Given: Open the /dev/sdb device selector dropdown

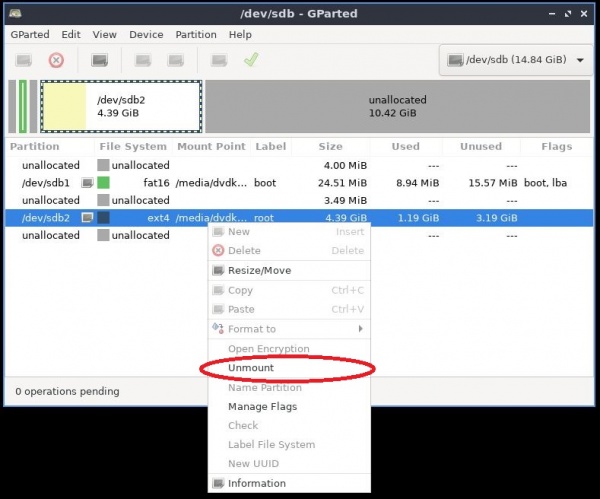Looking at the screenshot, I should 515,60.
